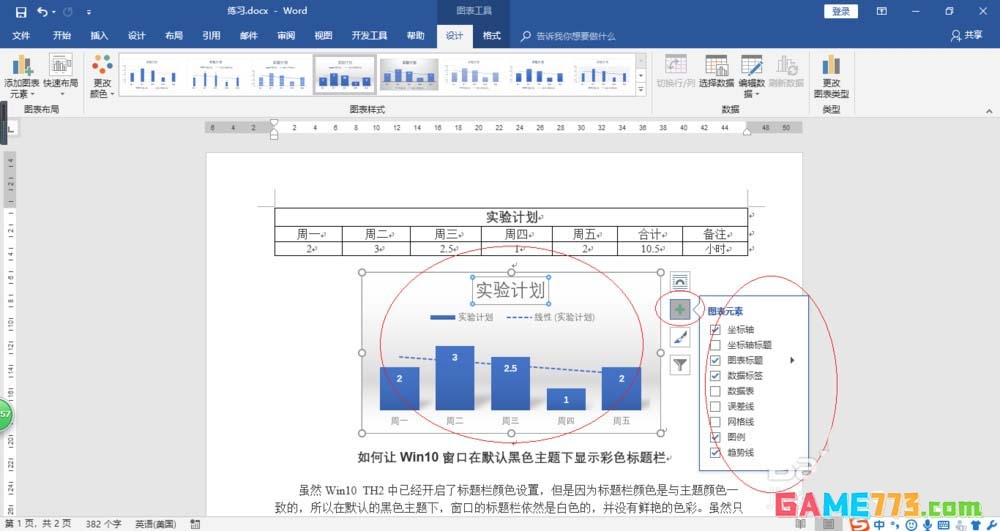Open the Change Colors palette
Screen dimensions: 1000x531
pos(102,76)
